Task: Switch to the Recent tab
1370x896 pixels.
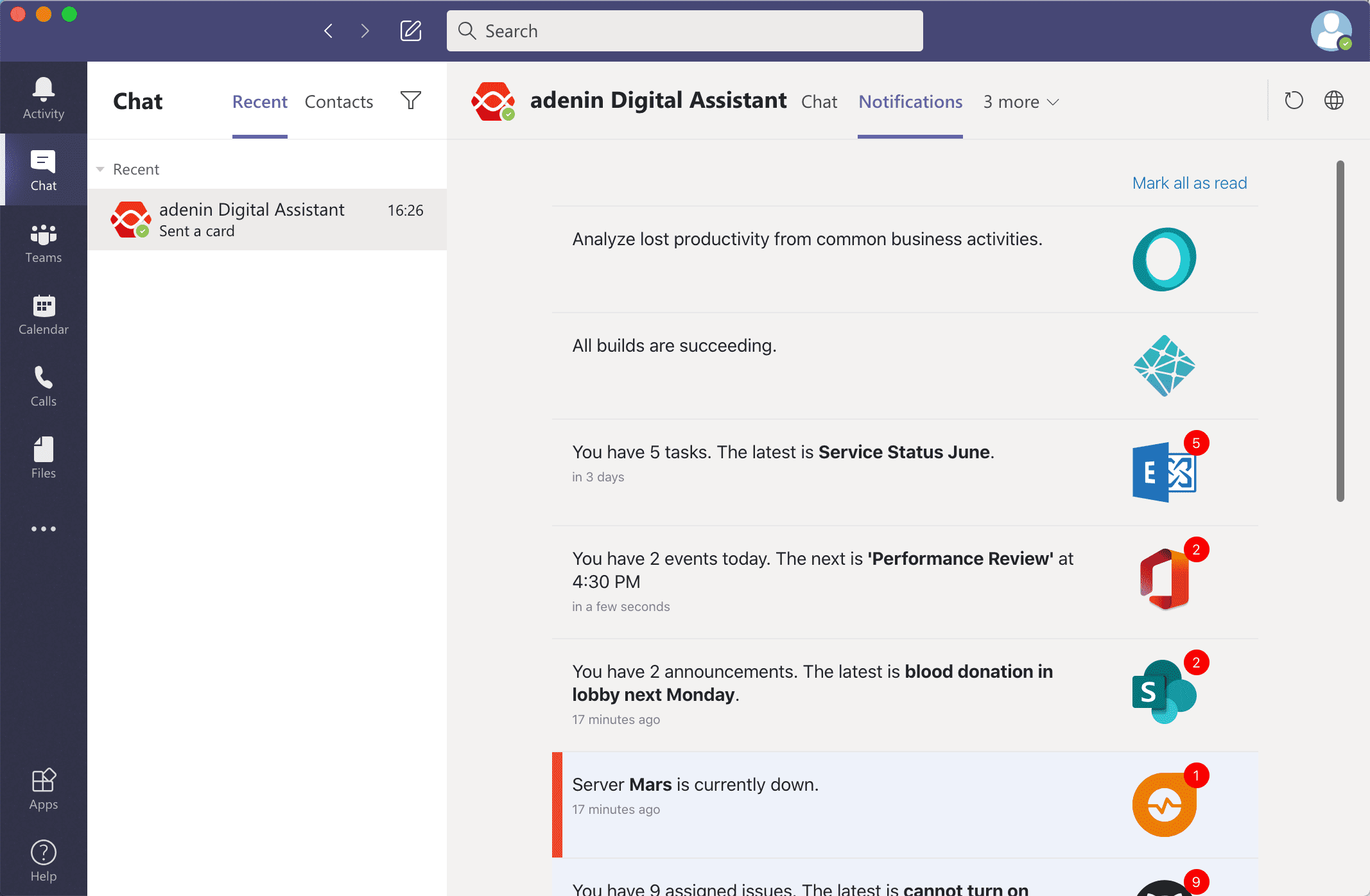Action: point(259,102)
